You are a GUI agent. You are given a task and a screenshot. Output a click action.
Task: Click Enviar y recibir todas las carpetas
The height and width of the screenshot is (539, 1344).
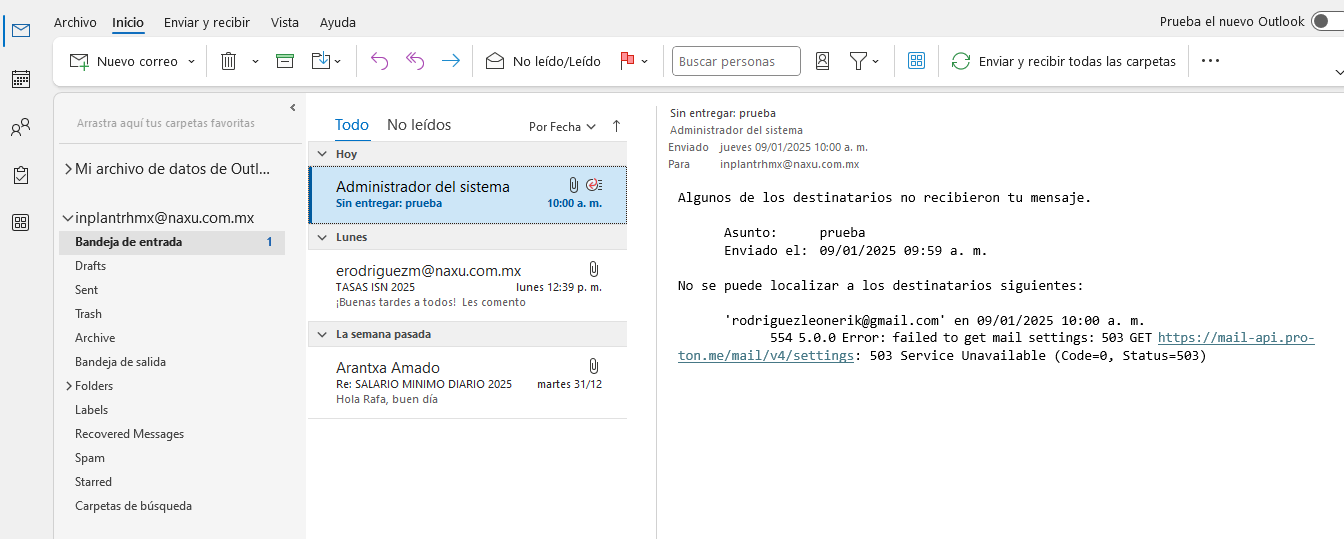[1063, 61]
